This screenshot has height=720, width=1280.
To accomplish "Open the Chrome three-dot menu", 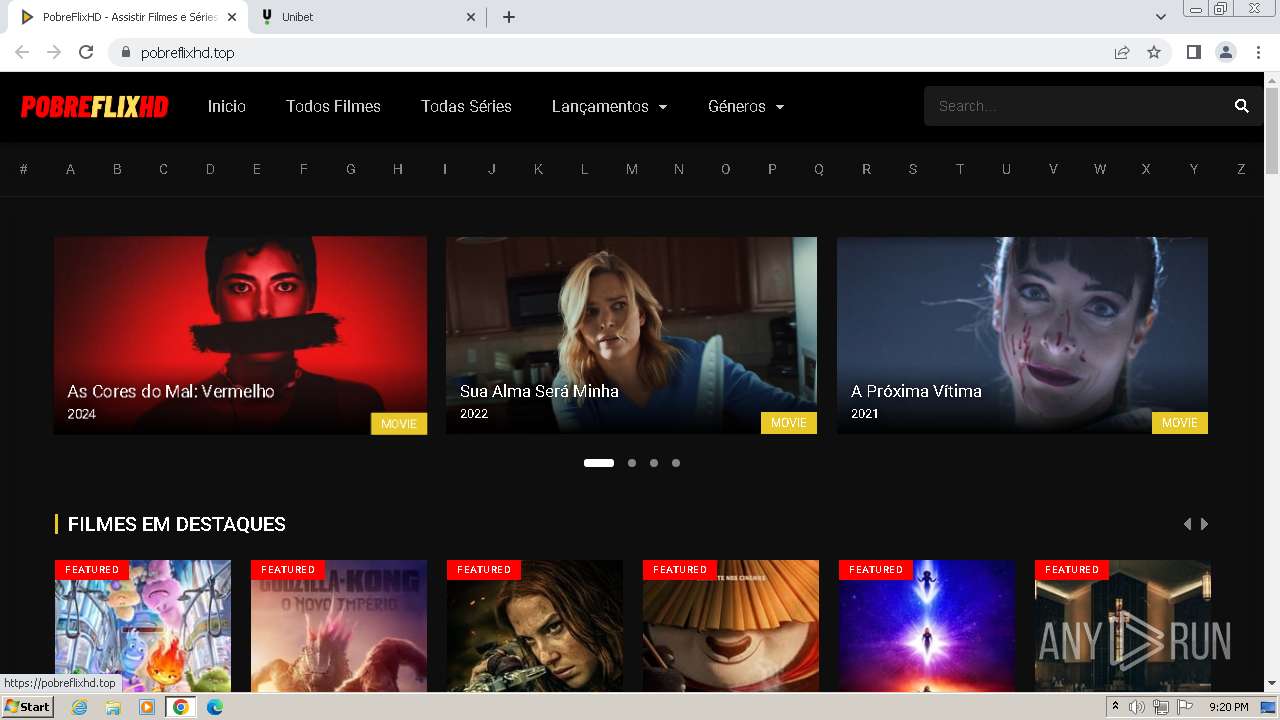I will pos(1258,52).
